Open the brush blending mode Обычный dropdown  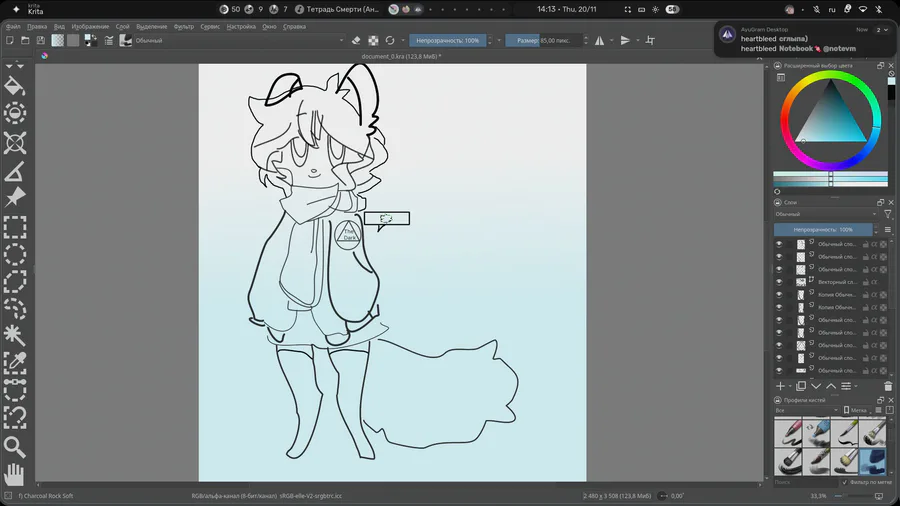coord(239,41)
